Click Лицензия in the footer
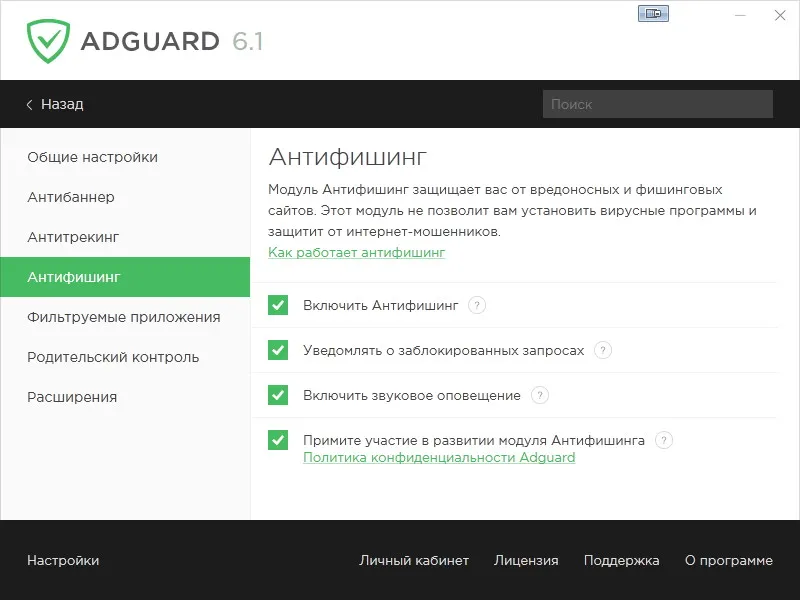The height and width of the screenshot is (600, 800). point(526,560)
